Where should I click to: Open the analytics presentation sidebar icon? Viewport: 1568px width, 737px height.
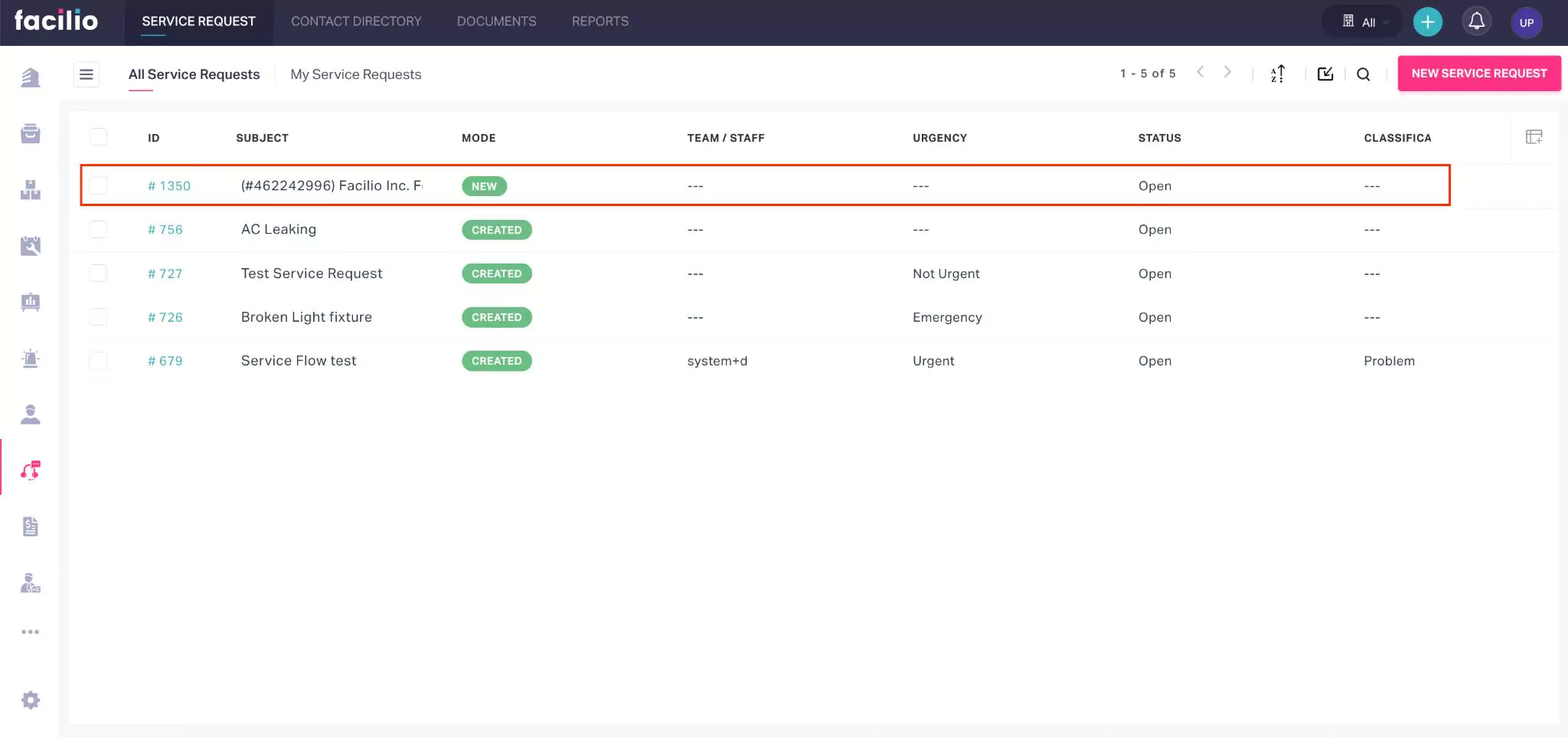pyautogui.click(x=31, y=302)
